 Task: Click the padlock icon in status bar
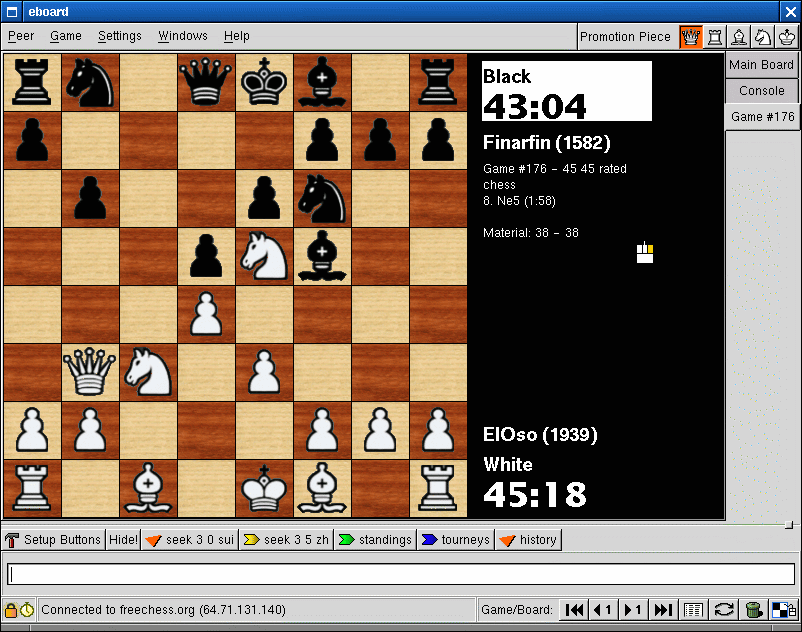[10, 610]
